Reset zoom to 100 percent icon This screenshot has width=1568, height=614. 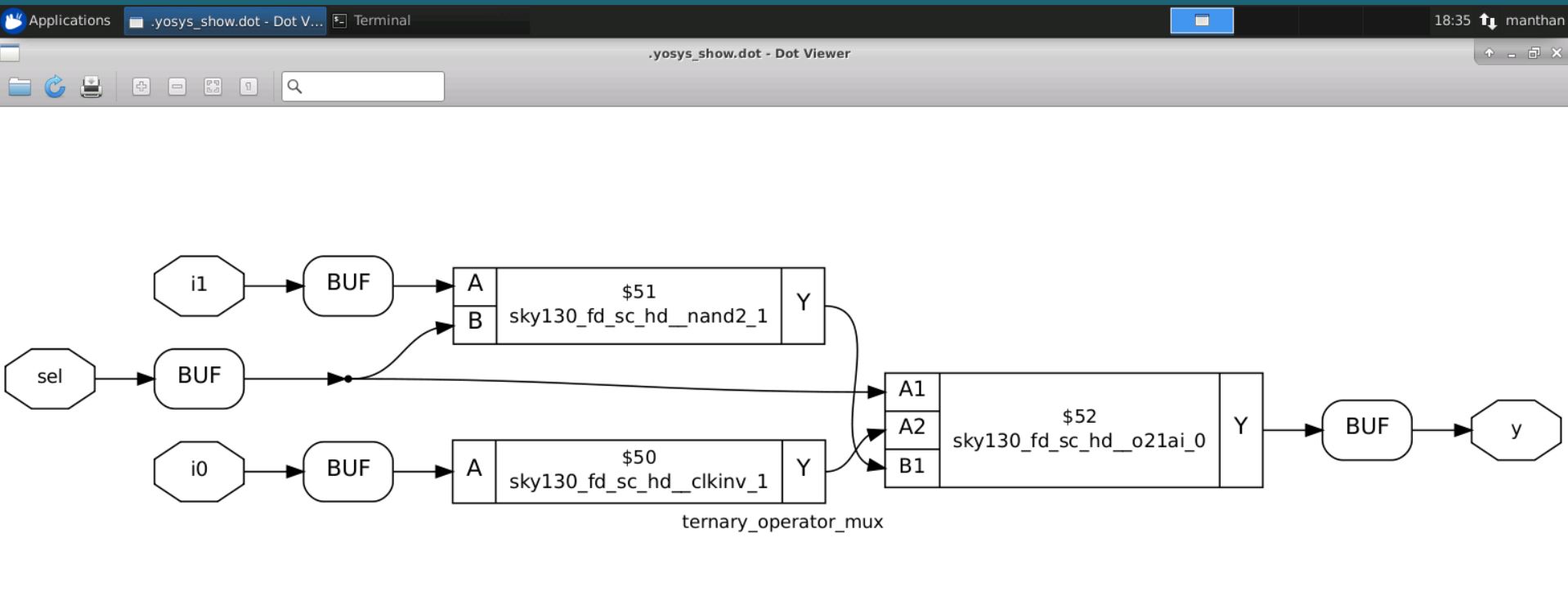pos(249,87)
